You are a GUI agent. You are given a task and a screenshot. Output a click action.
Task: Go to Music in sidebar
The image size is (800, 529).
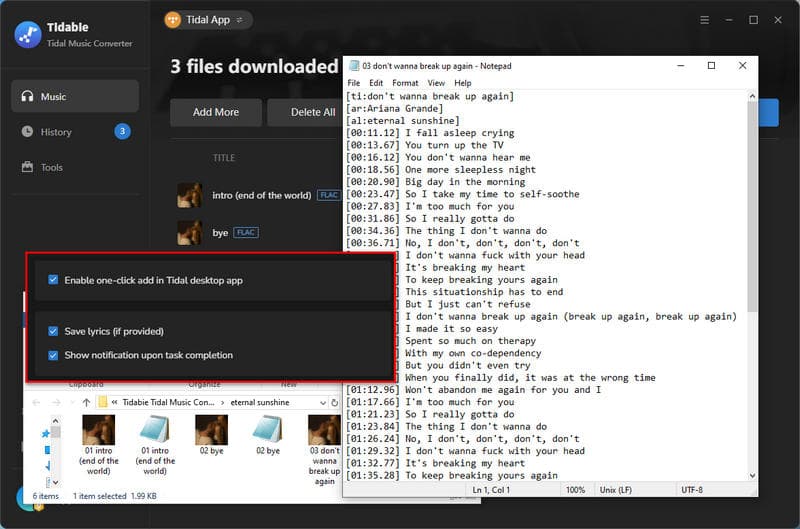click(75, 96)
